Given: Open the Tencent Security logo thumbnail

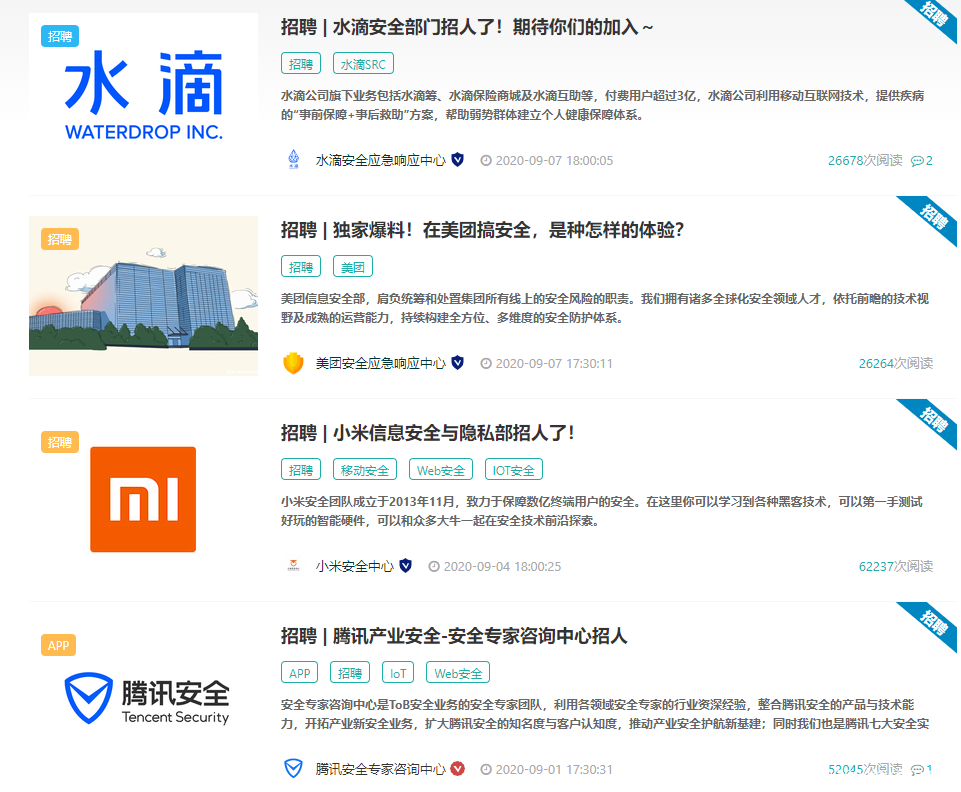Looking at the screenshot, I should 144,699.
